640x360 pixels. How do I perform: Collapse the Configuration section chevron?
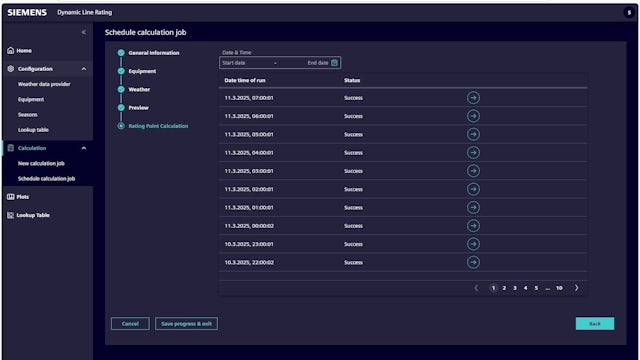[84, 69]
